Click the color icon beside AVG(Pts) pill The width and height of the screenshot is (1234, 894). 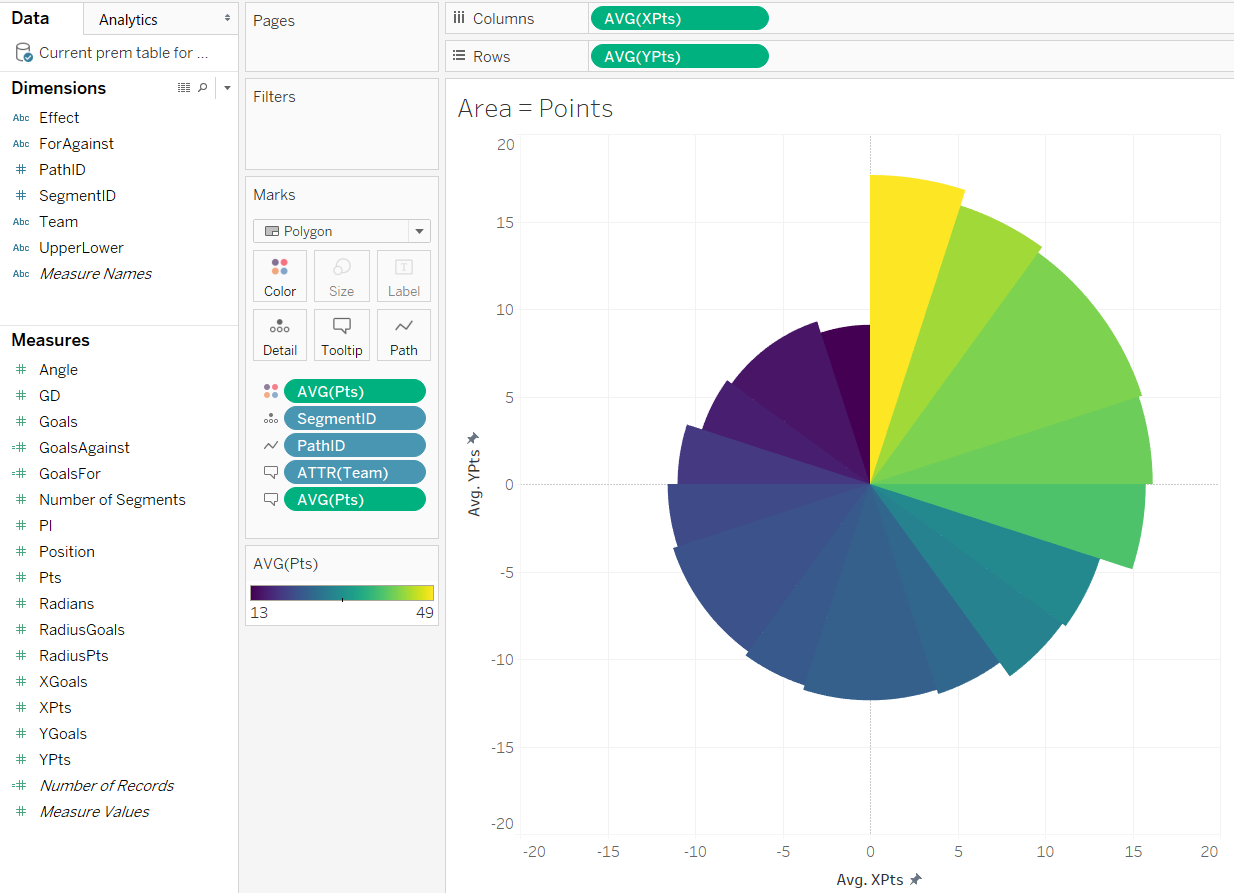[270, 391]
